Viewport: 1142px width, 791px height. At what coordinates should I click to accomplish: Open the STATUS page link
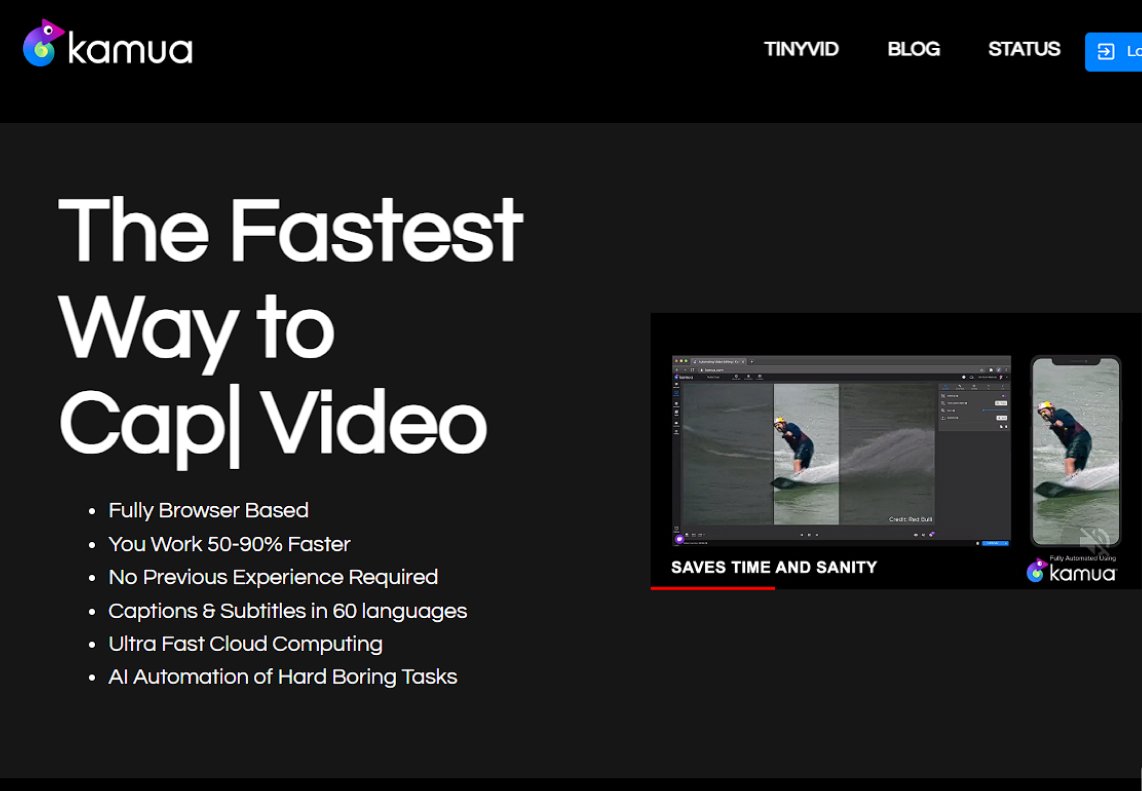tap(1024, 49)
